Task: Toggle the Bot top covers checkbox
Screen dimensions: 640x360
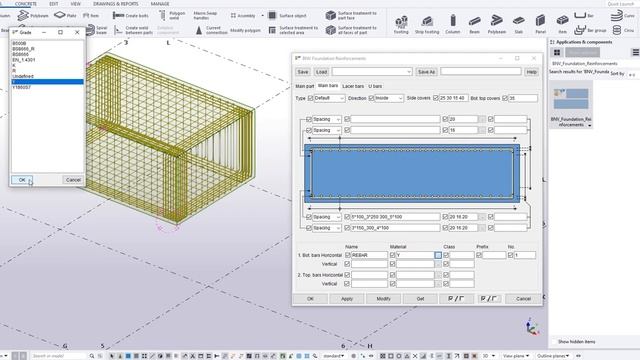Action: pyautogui.click(x=505, y=98)
